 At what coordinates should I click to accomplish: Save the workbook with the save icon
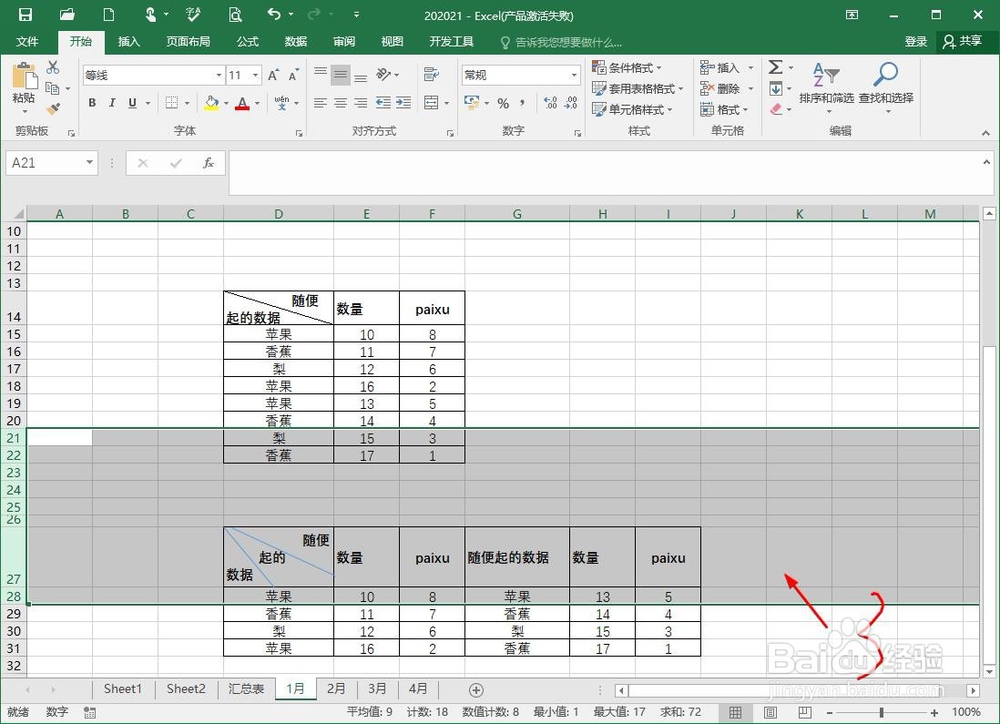pyautogui.click(x=26, y=14)
